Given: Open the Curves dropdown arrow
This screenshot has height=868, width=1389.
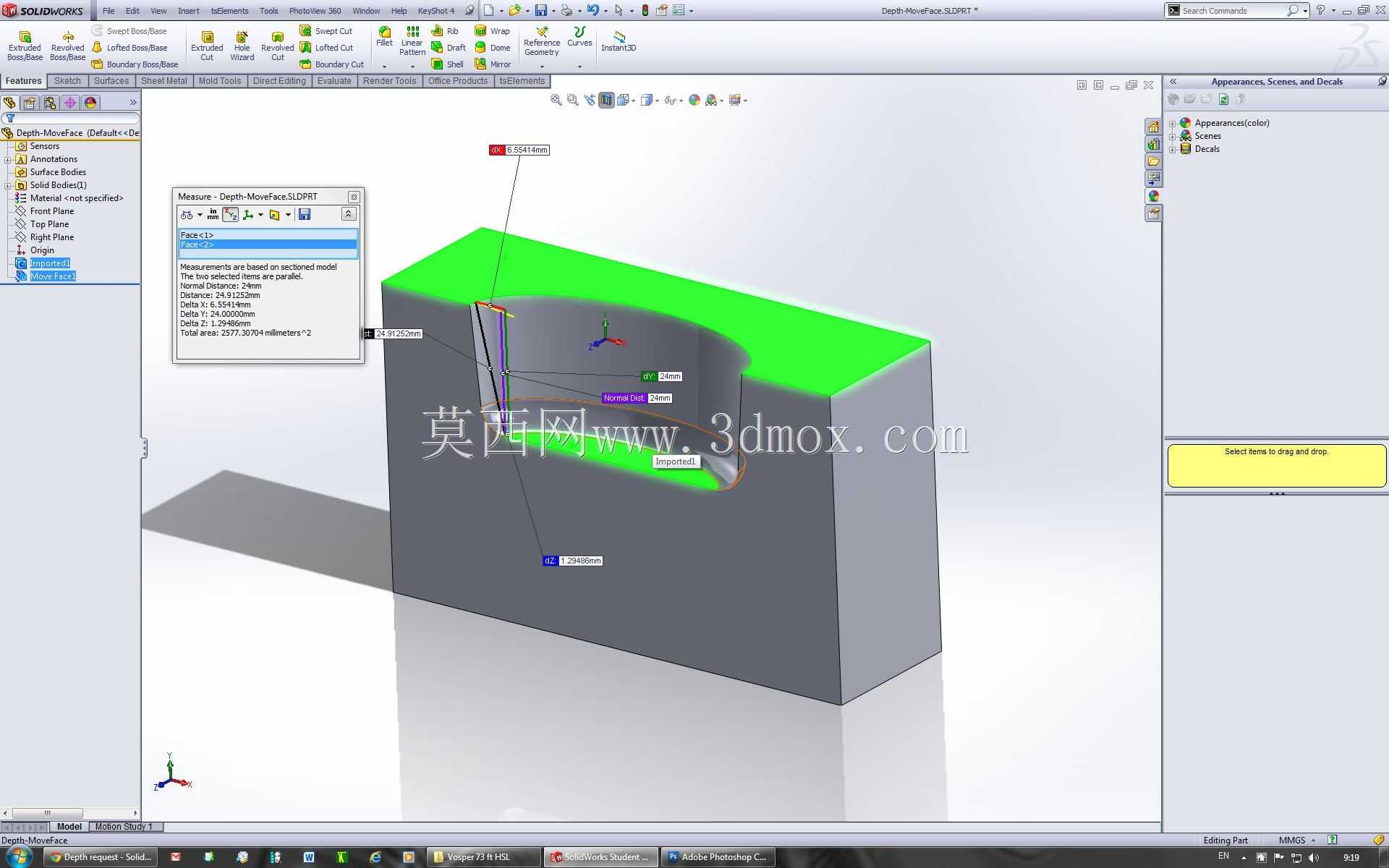Looking at the screenshot, I should point(579,67).
